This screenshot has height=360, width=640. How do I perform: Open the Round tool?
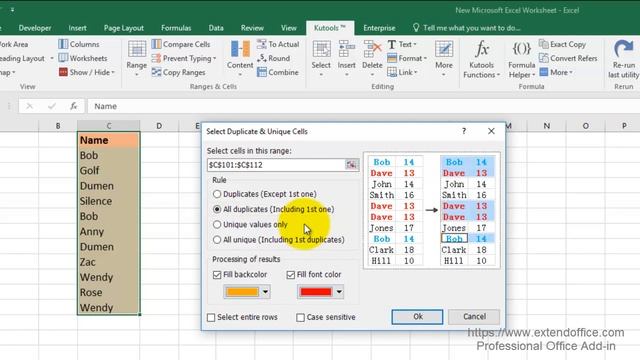click(x=273, y=58)
